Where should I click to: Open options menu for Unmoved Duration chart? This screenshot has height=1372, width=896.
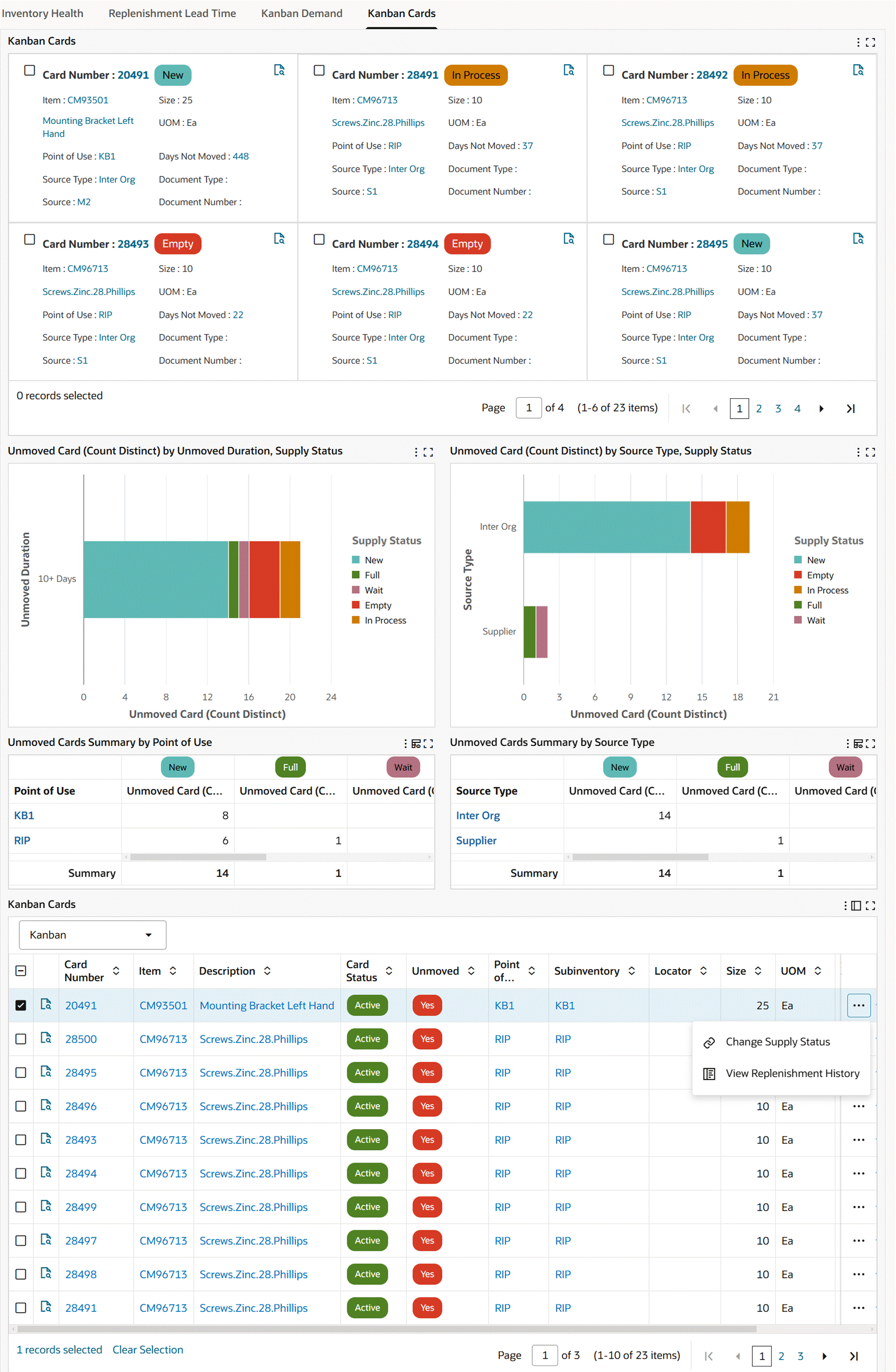pos(416,452)
